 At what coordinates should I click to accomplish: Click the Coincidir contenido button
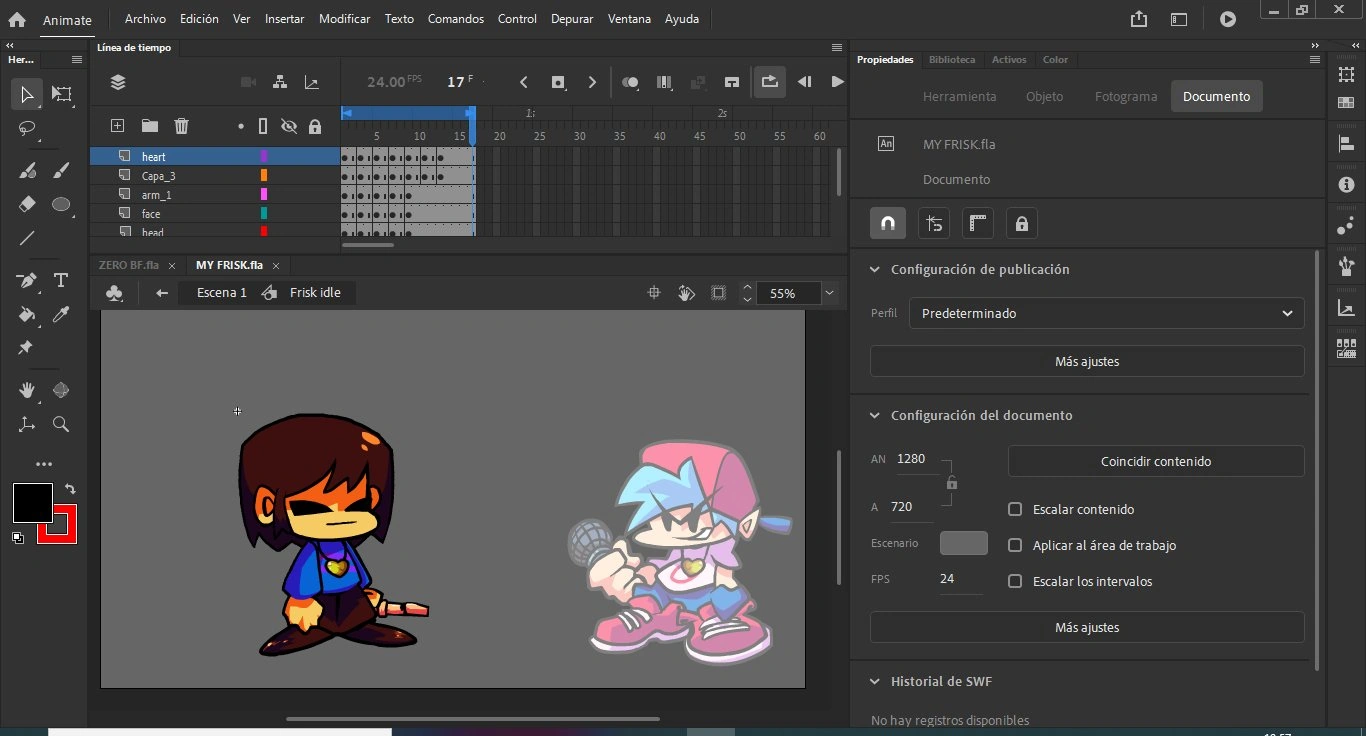pos(1155,461)
